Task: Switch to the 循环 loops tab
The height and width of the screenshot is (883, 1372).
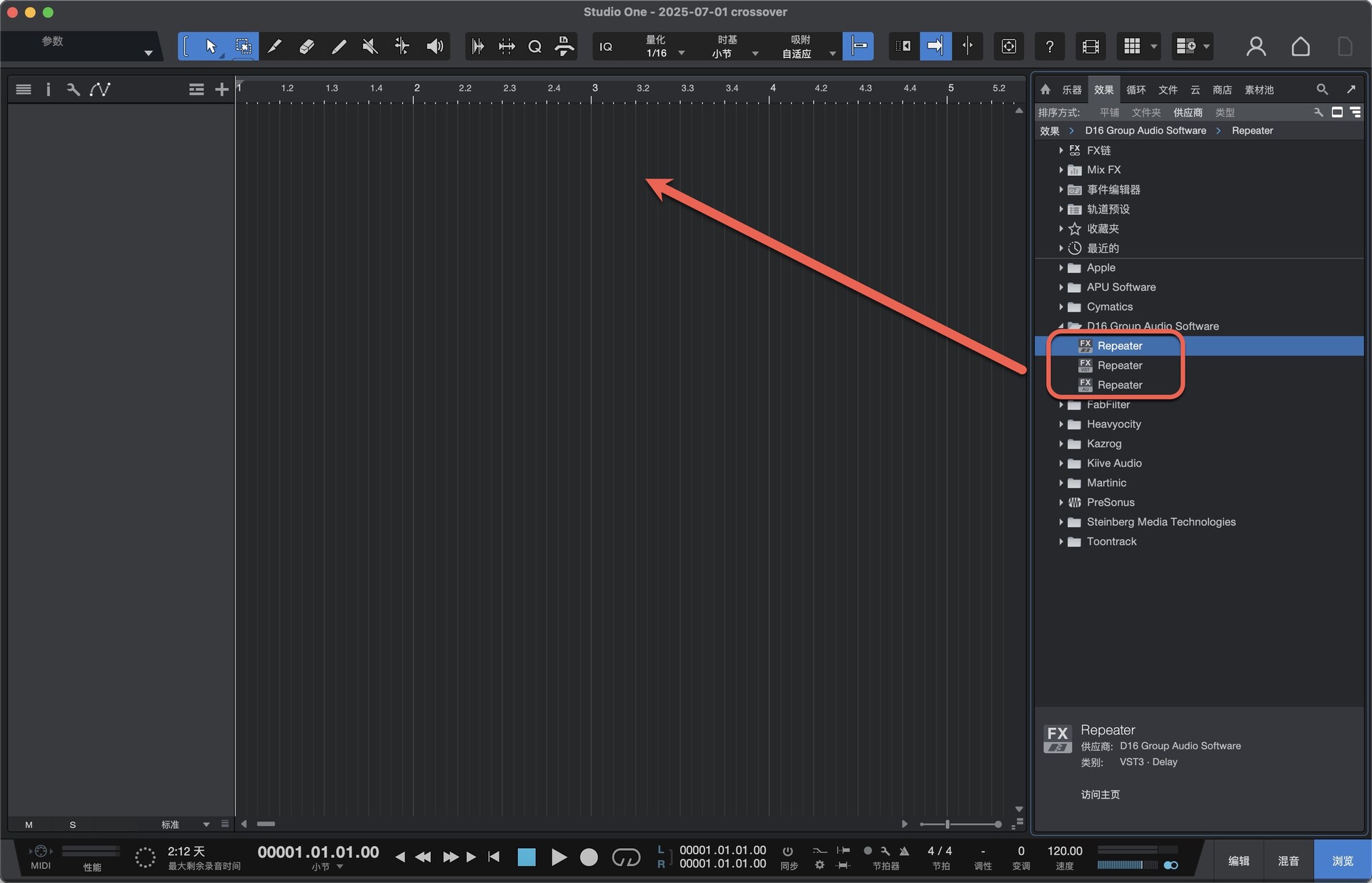Action: pyautogui.click(x=1135, y=89)
